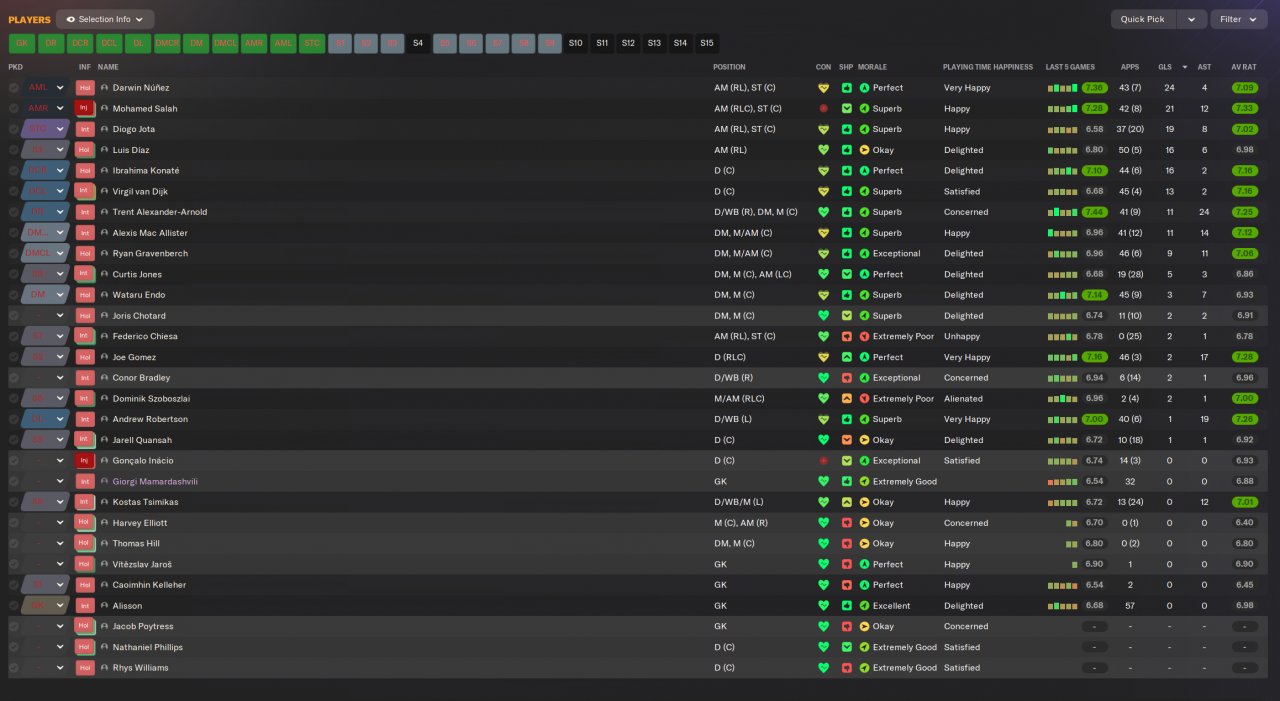Toggle picked checkmark for Jacob Poytress

14,626
